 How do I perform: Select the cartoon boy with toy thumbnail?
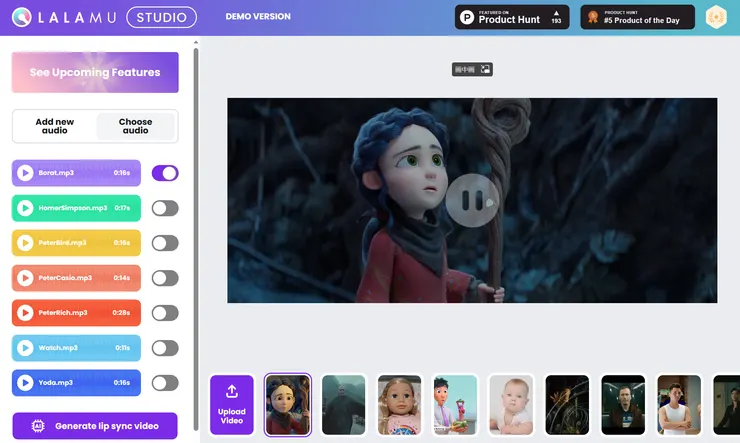click(x=455, y=405)
